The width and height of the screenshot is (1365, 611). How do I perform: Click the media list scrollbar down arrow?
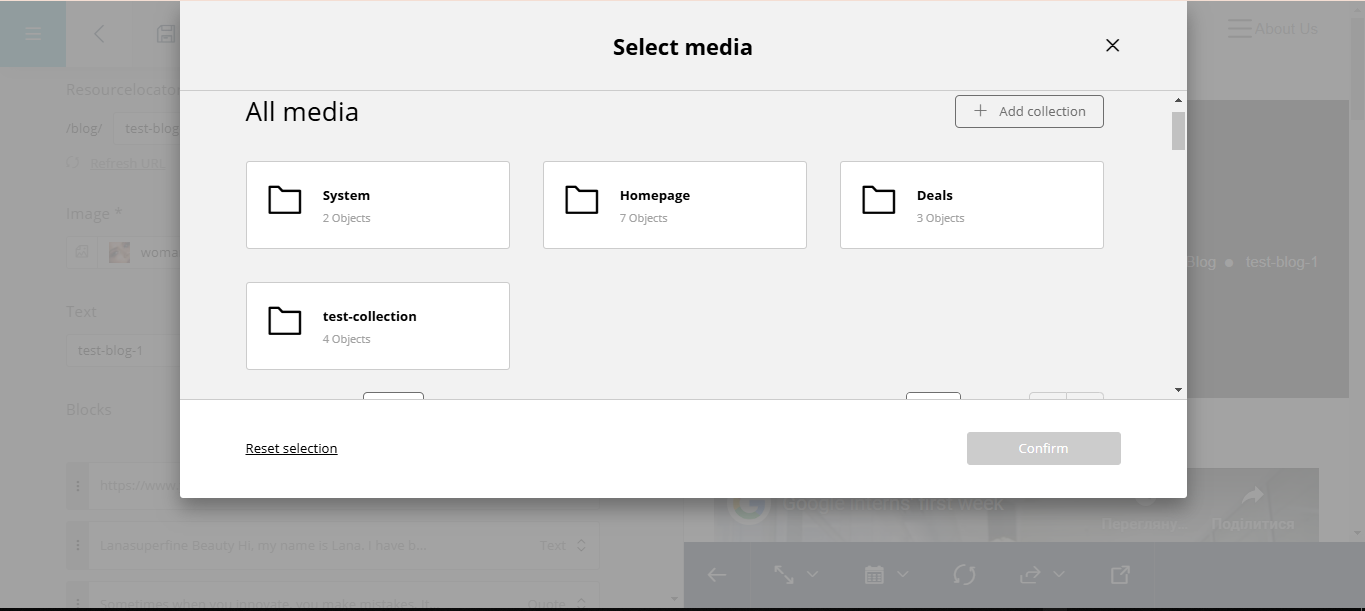click(x=1178, y=389)
